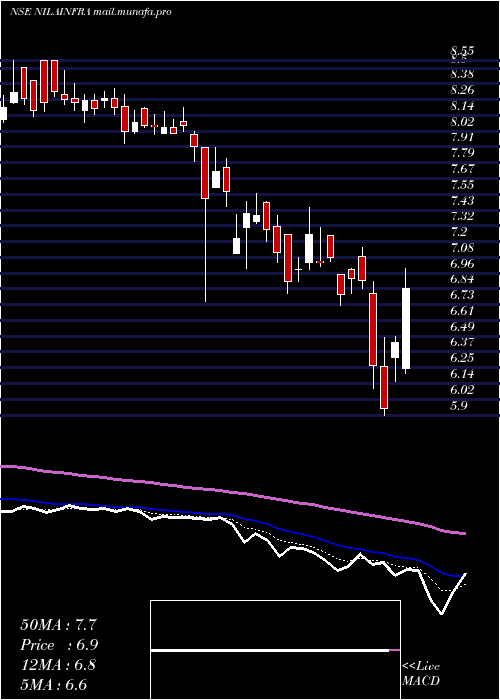Click the 'NSE NILAINFRA mail.munafa.pro' chart title
Screen dimensions: 500x700
point(91,12)
